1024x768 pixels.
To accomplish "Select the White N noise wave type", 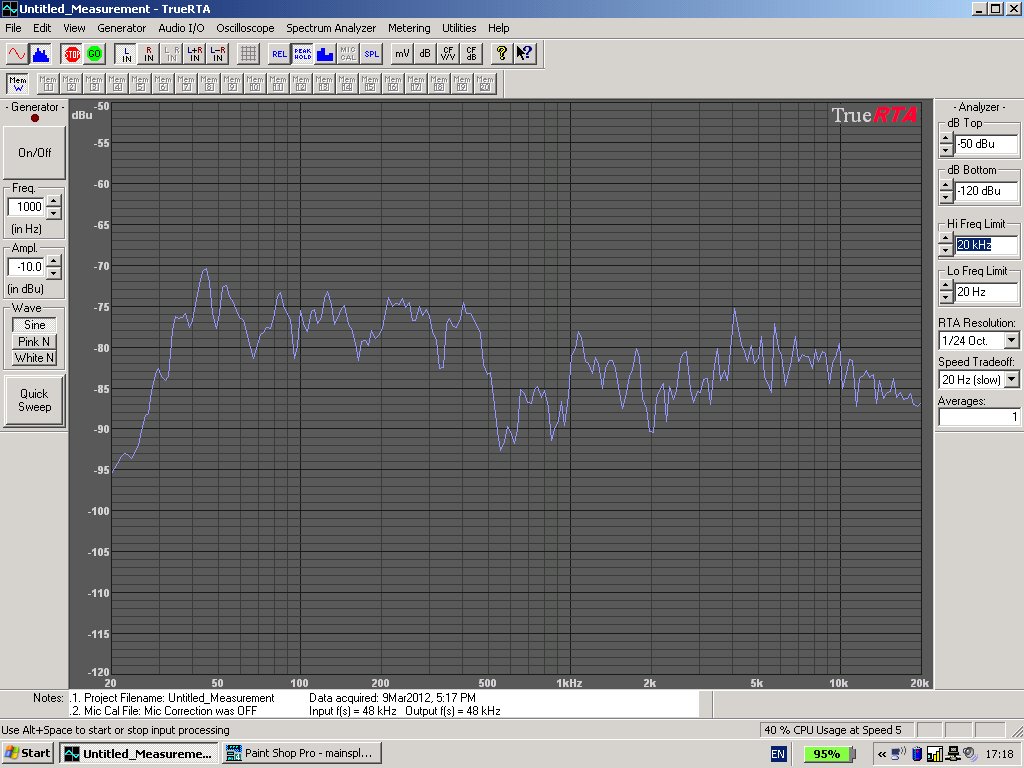I will pos(35,358).
